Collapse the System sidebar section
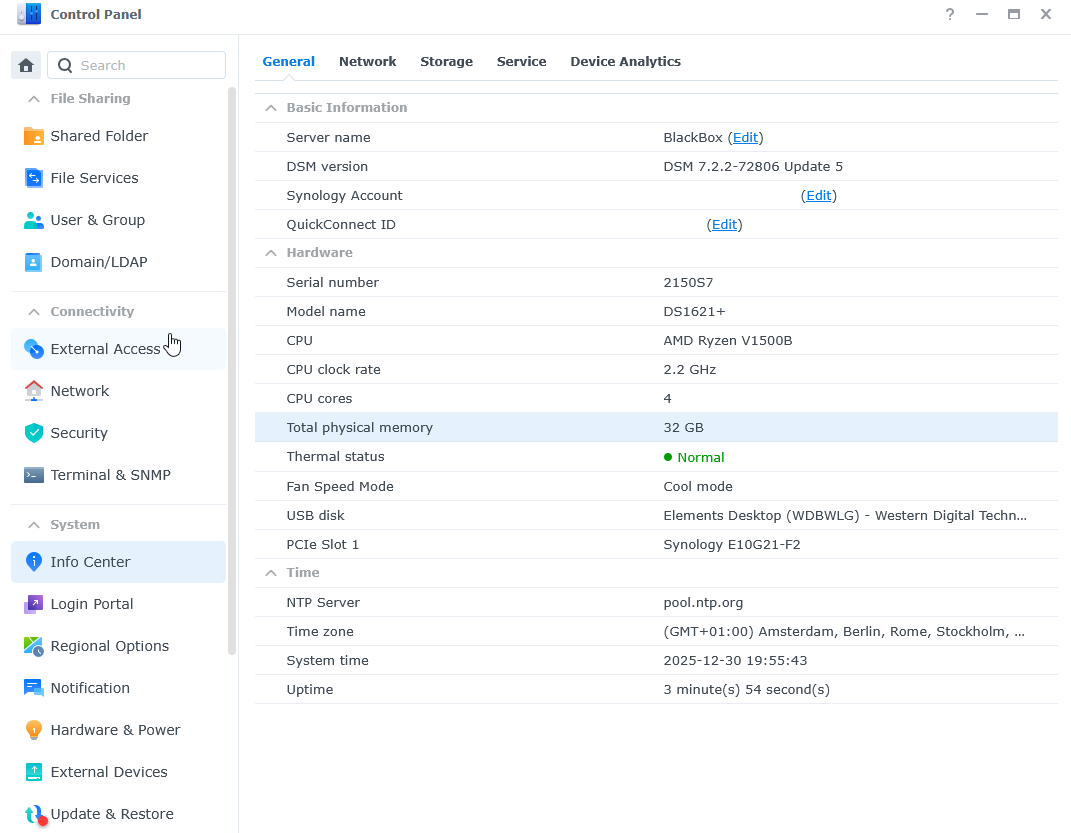The height and width of the screenshot is (833, 1071). [x=33, y=525]
